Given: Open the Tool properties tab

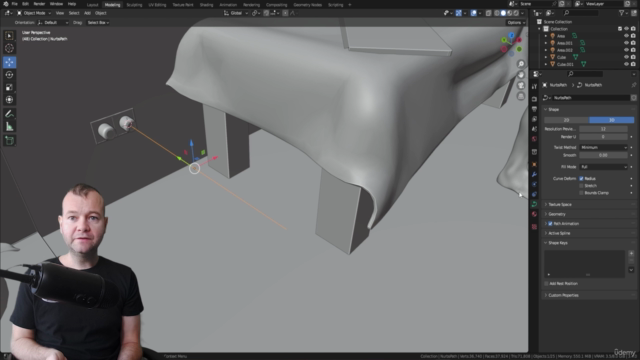Looking at the screenshot, I should pos(534,86).
